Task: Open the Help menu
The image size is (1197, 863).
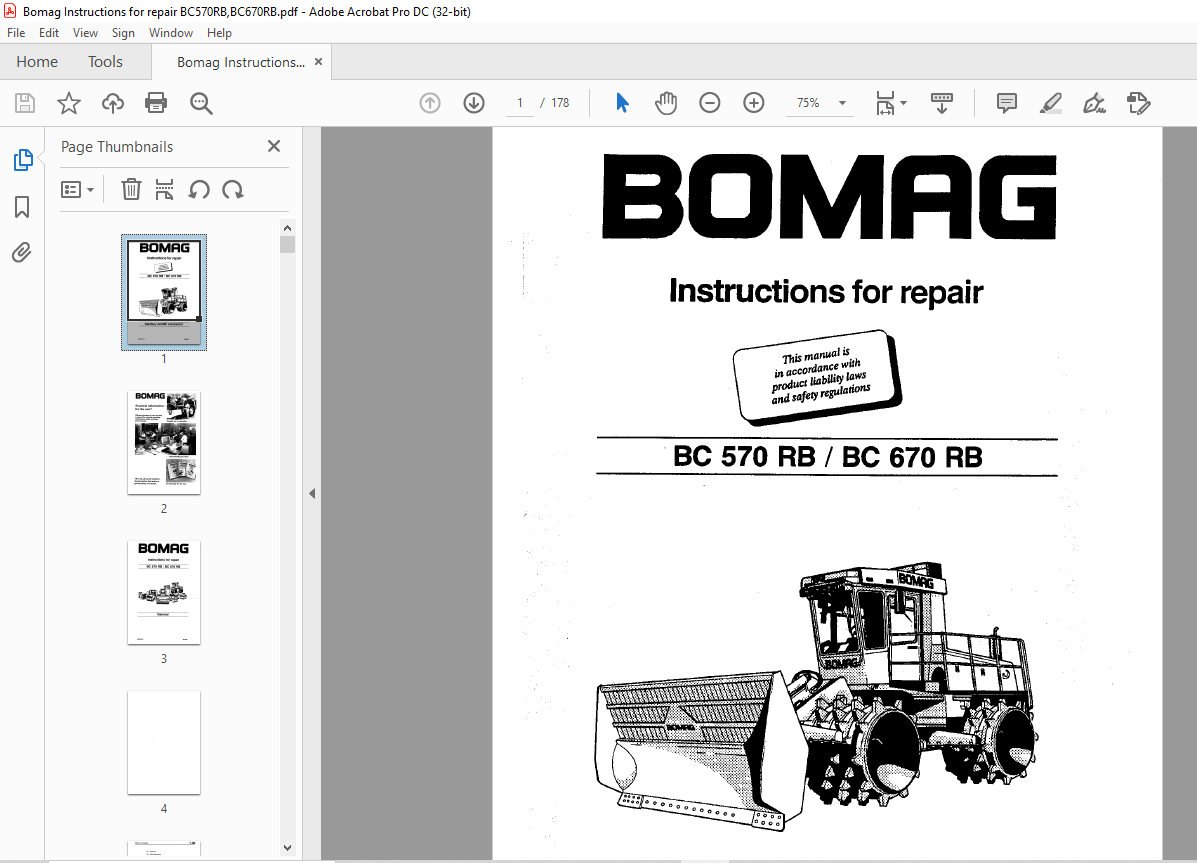Action: [219, 33]
